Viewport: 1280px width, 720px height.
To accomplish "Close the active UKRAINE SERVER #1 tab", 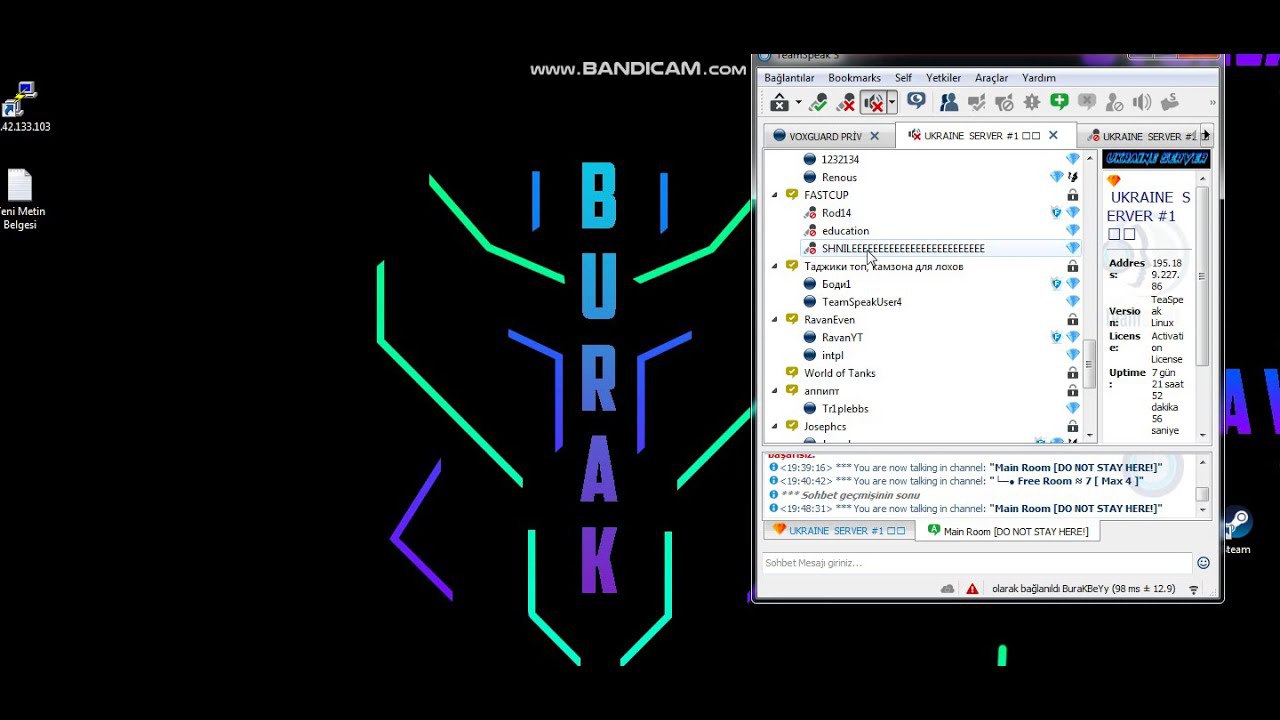I will tap(1053, 135).
